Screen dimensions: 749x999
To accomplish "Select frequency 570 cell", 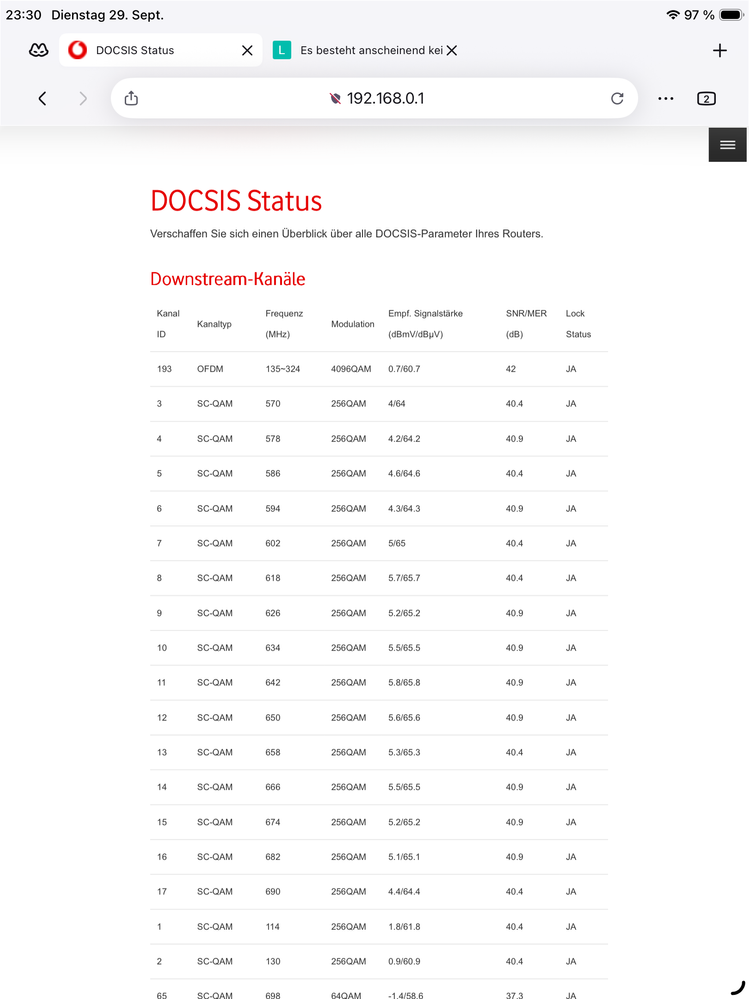I will [x=273, y=403].
